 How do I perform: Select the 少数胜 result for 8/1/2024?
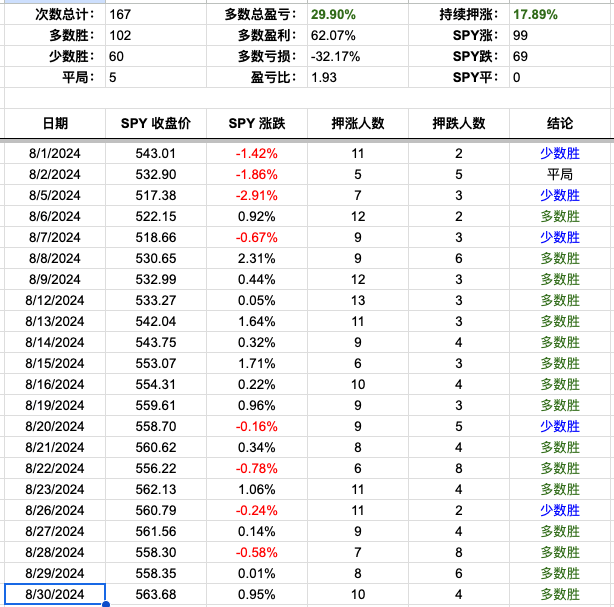[x=560, y=153]
